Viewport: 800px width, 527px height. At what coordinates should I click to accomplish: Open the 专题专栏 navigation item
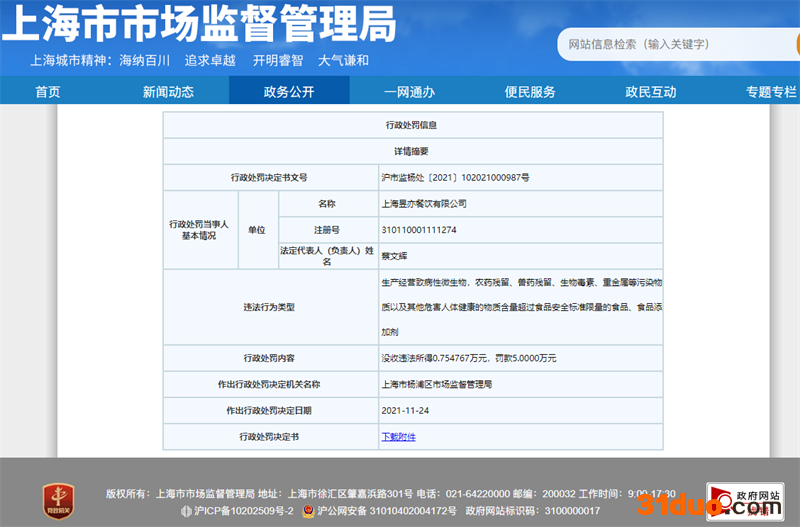(x=770, y=92)
